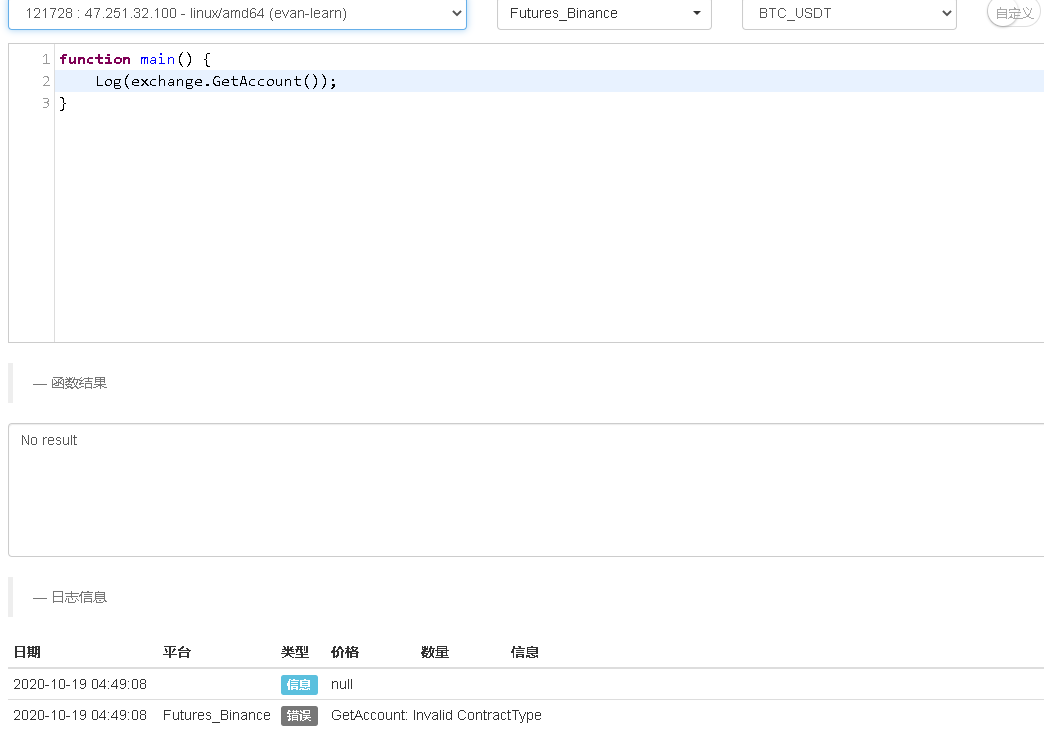
Task: Click the 函数结果 section heading
Action: pyautogui.click(x=79, y=383)
